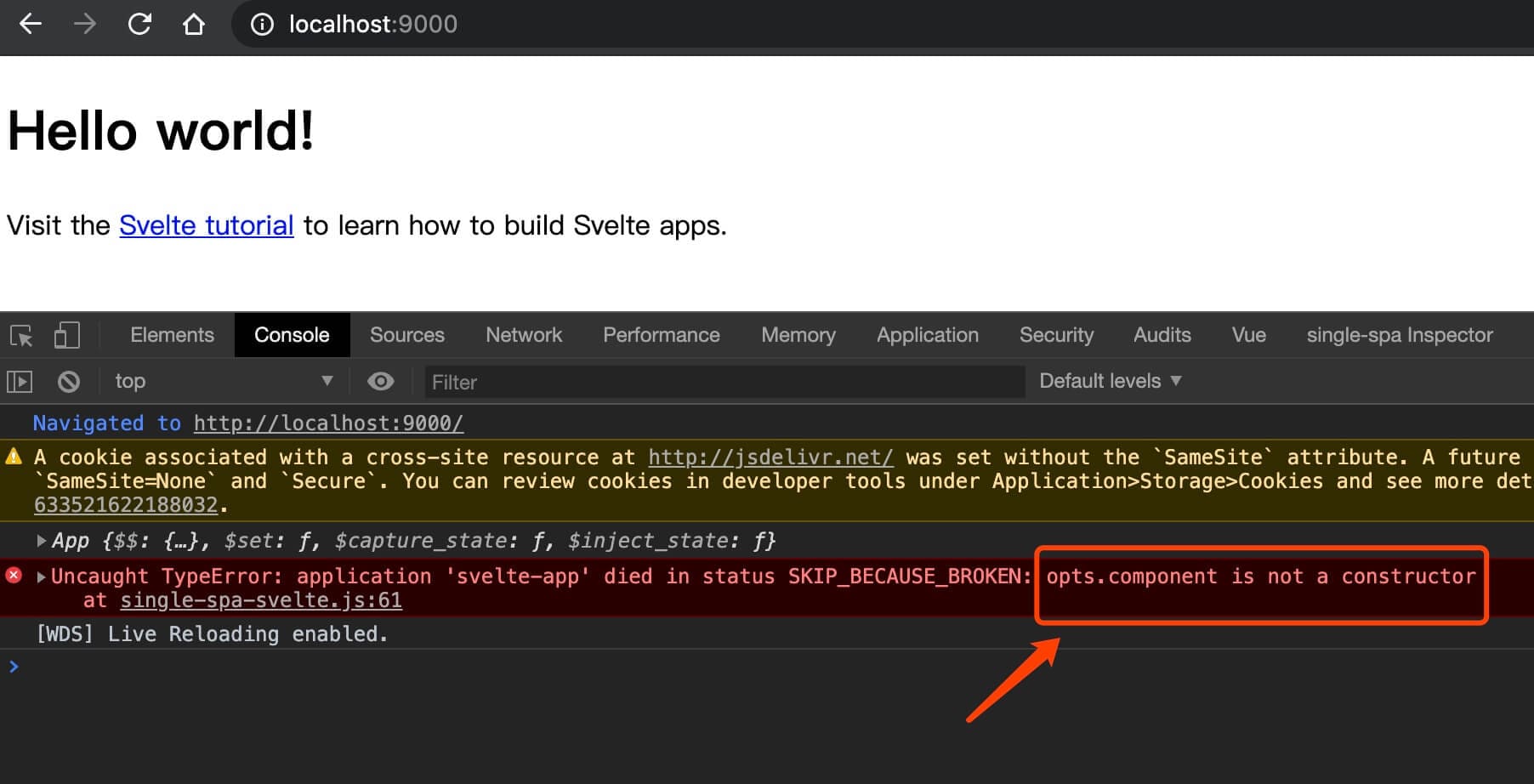Expand the Uncaught TypeError stack trace
The image size is (1534, 784).
pyautogui.click(x=41, y=577)
